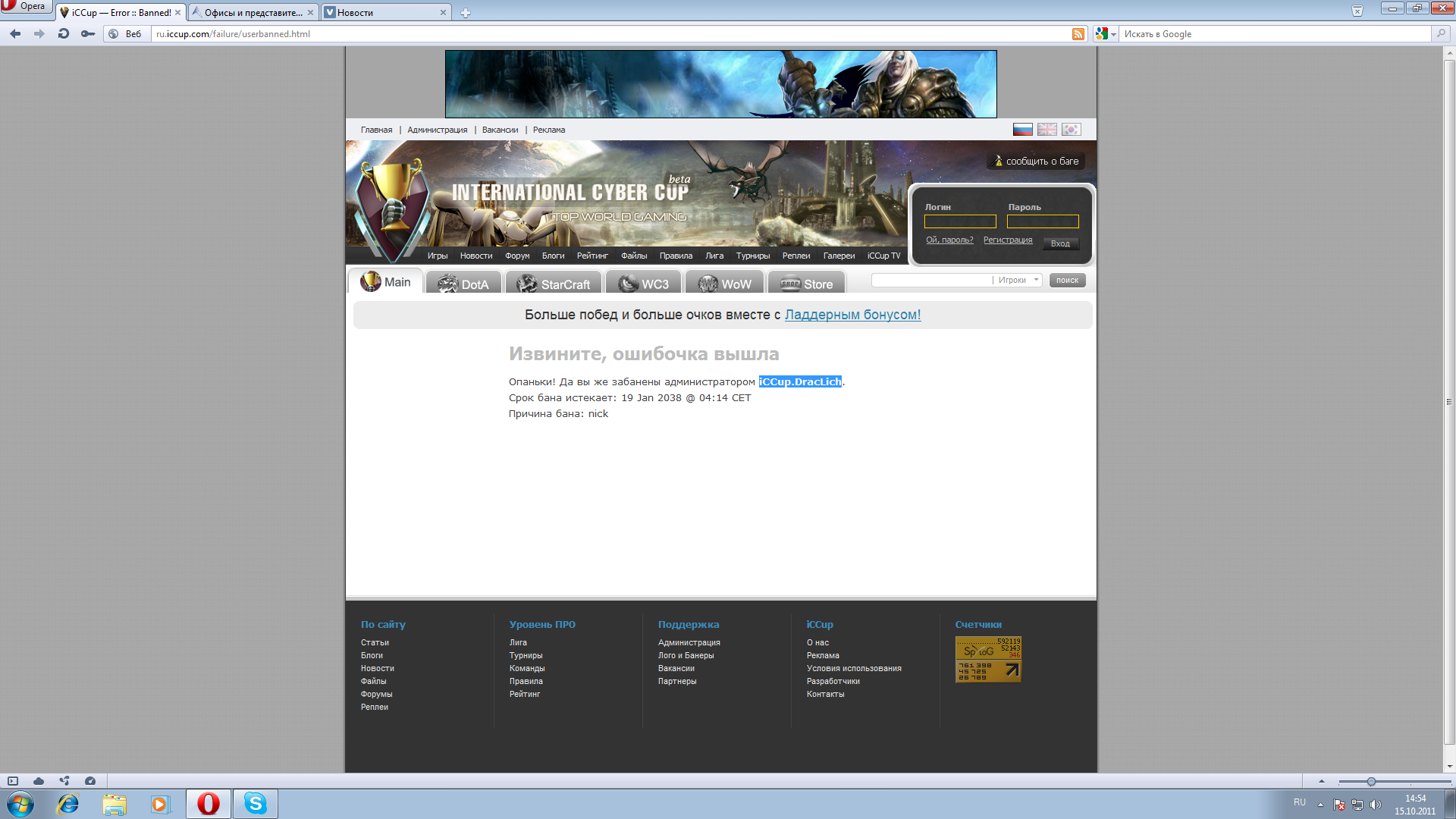Close the Новости tab
Screen dimensions: 1456x819
click(443, 13)
